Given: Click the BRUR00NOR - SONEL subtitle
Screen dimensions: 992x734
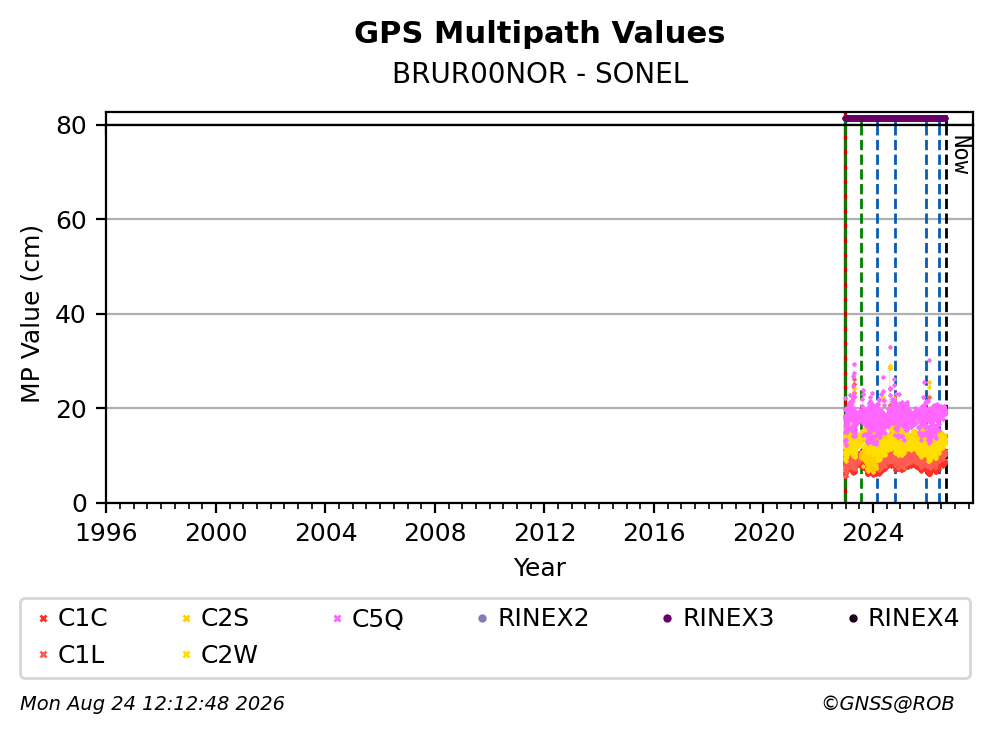Looking at the screenshot, I should (x=540, y=74).
